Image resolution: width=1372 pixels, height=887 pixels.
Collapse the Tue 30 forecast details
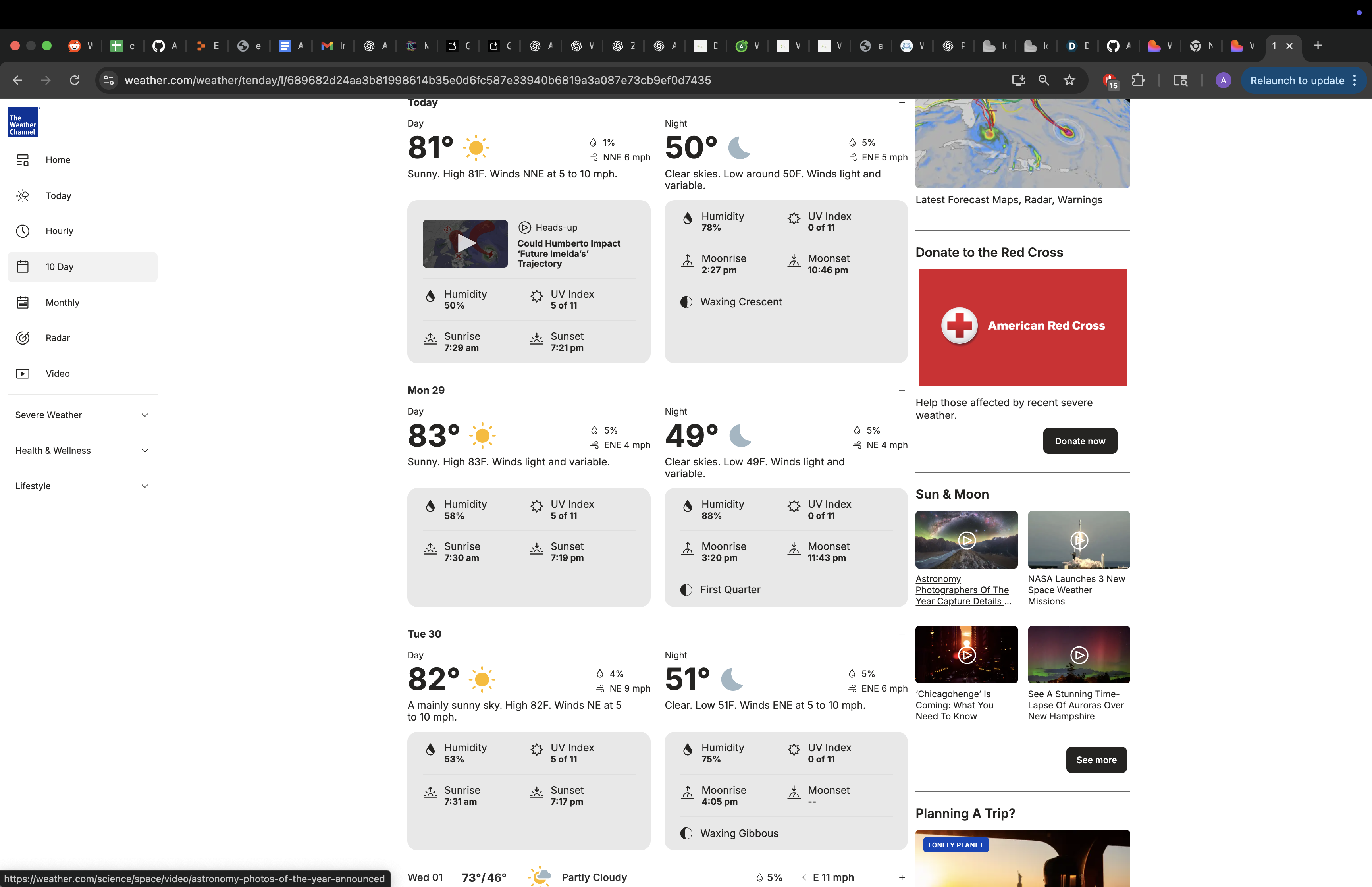(902, 634)
